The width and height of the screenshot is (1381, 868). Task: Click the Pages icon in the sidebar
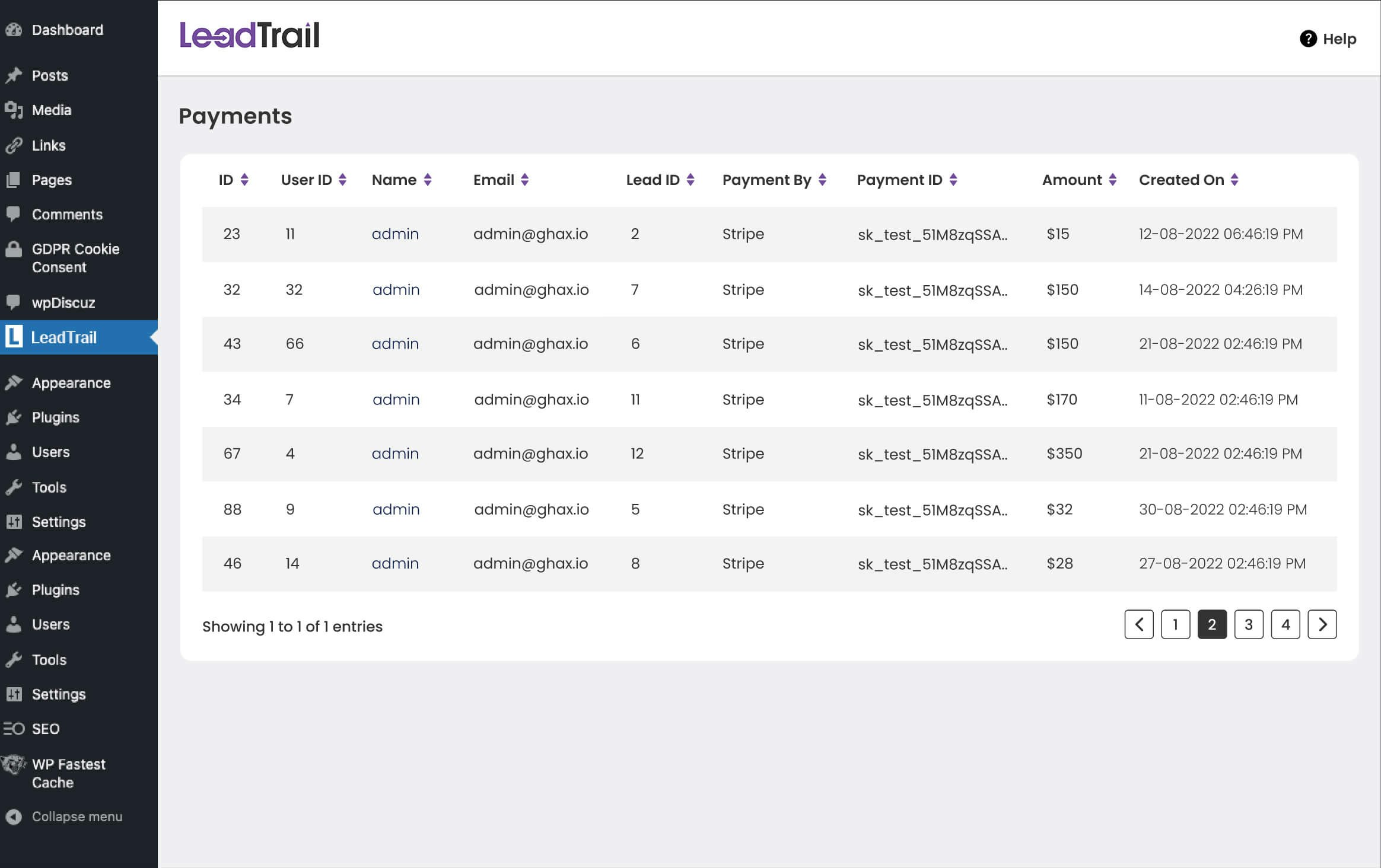(14, 180)
